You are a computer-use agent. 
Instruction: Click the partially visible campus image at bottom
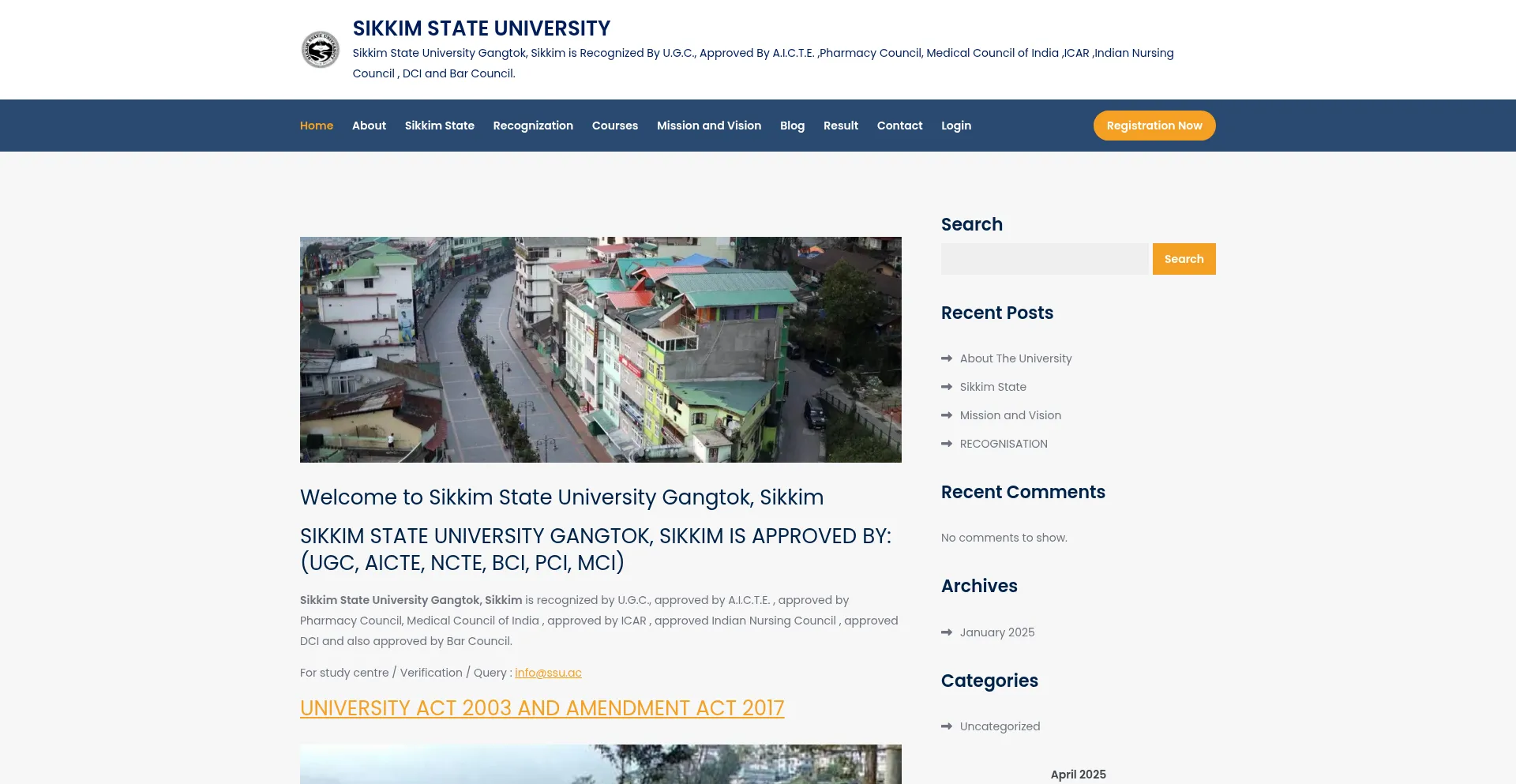(x=601, y=764)
